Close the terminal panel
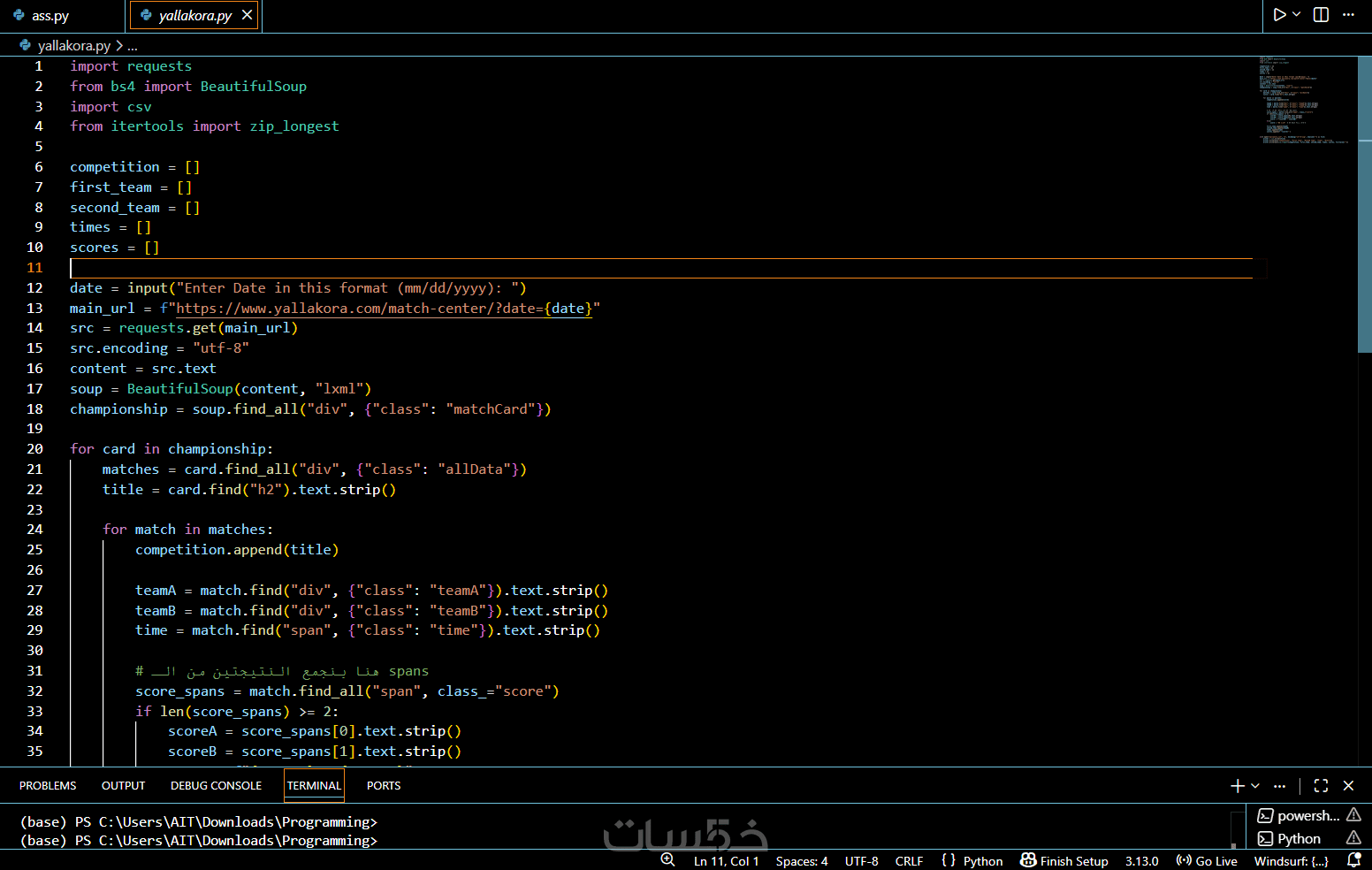 pyautogui.click(x=1348, y=785)
